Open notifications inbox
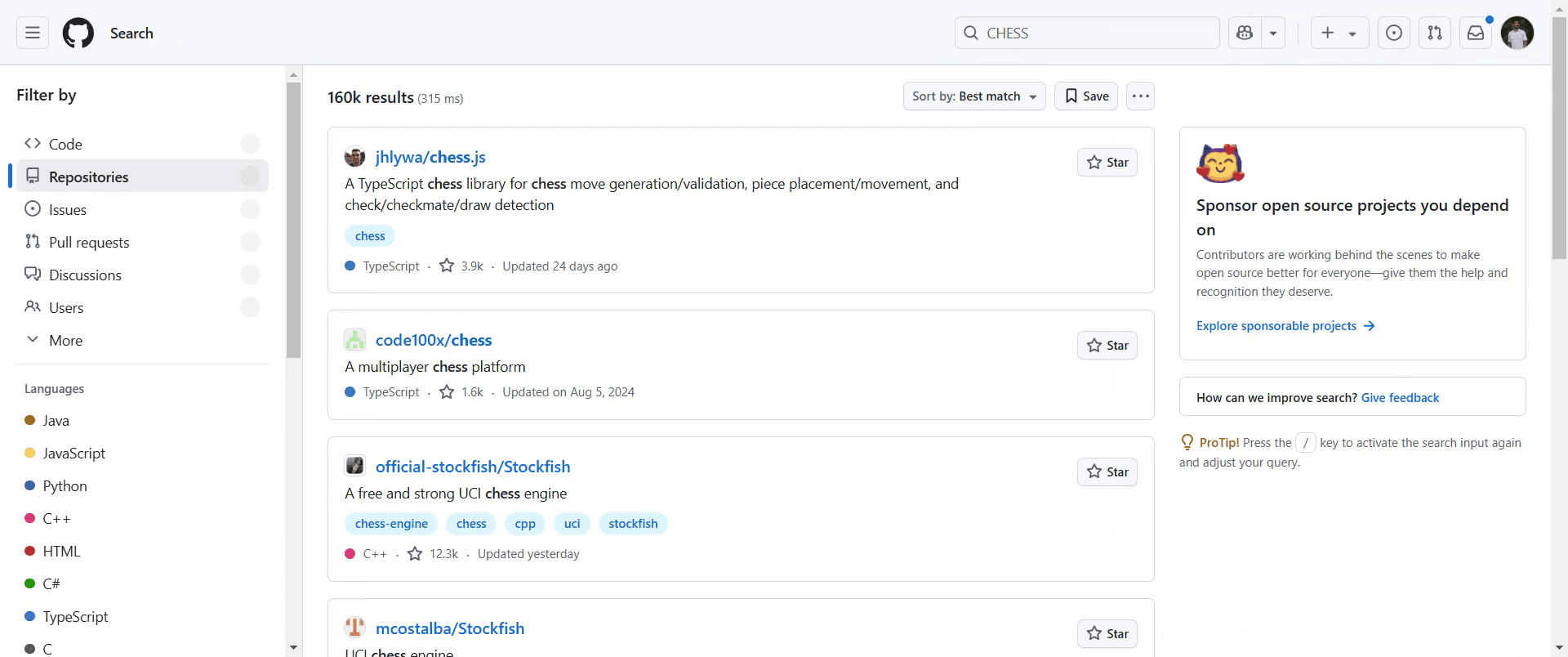This screenshot has height=657, width=1568. click(x=1476, y=33)
